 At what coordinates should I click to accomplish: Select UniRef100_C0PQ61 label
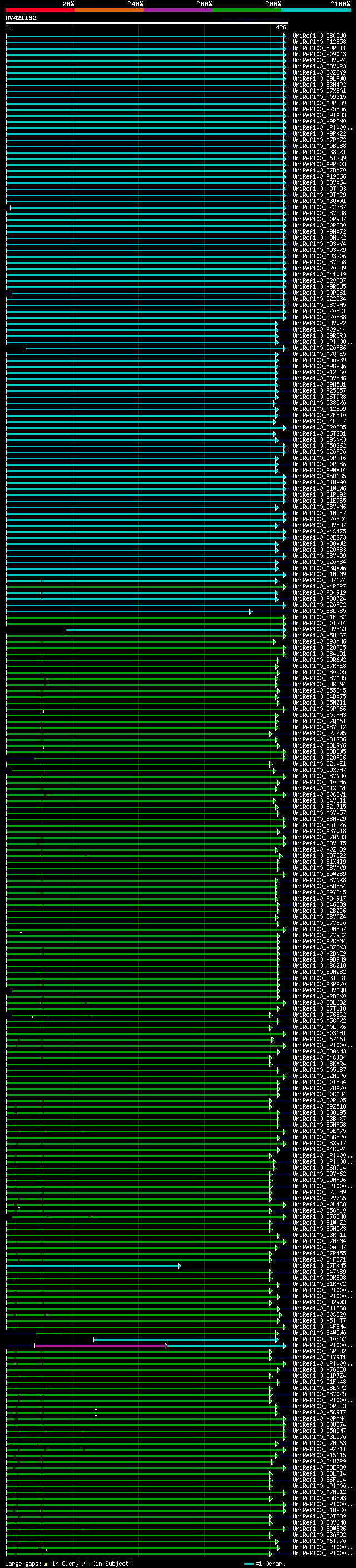pyautogui.click(x=319, y=293)
